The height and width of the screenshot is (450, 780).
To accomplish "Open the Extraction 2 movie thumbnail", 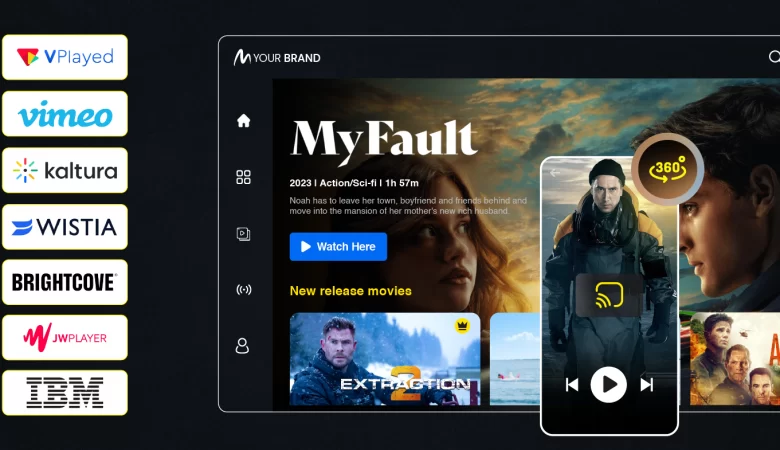I will (385, 359).
